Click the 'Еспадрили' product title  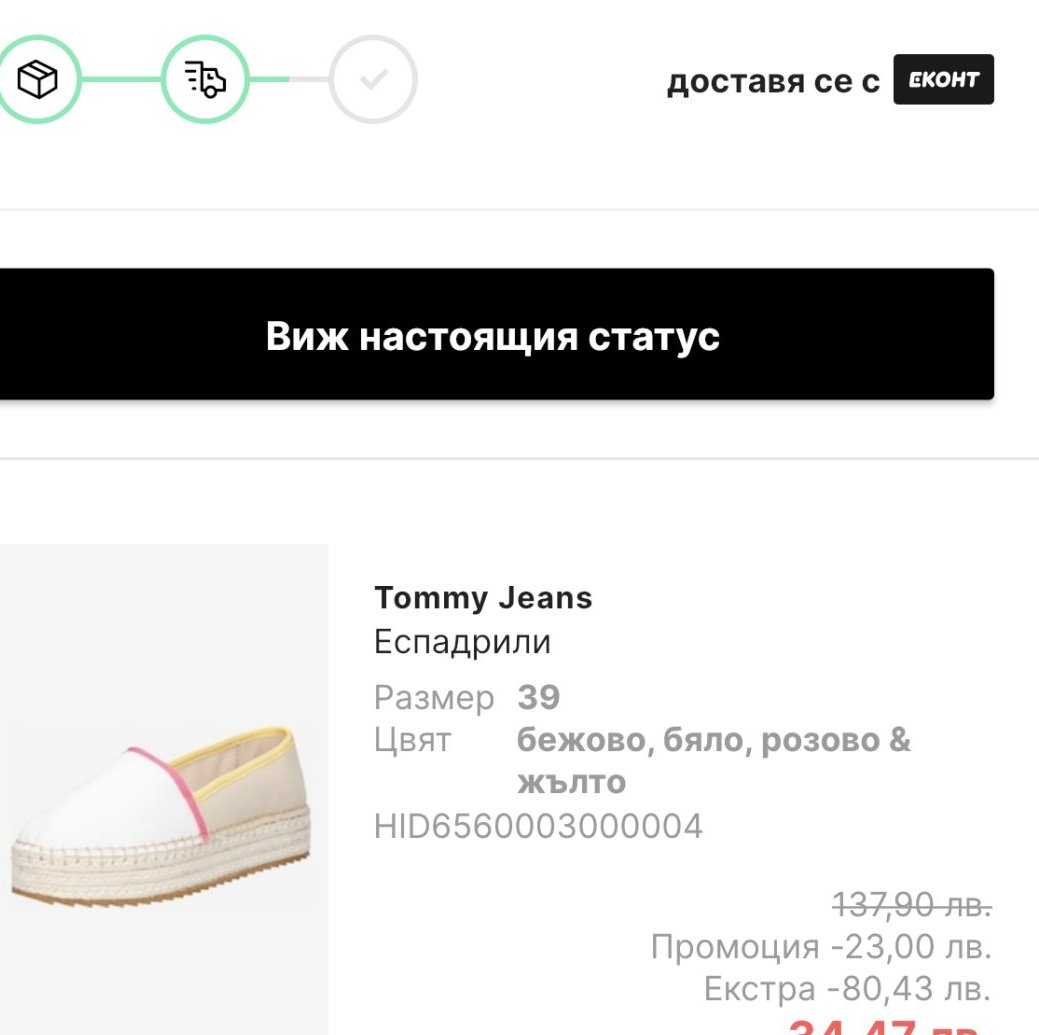point(462,642)
